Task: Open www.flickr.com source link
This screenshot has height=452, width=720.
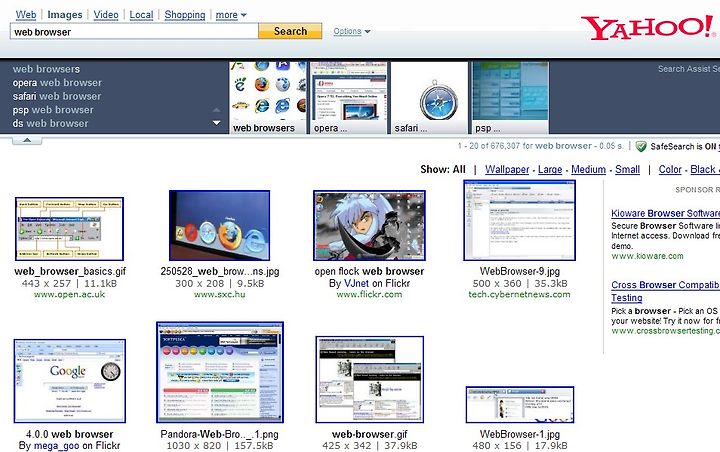Action: pyautogui.click(x=369, y=294)
